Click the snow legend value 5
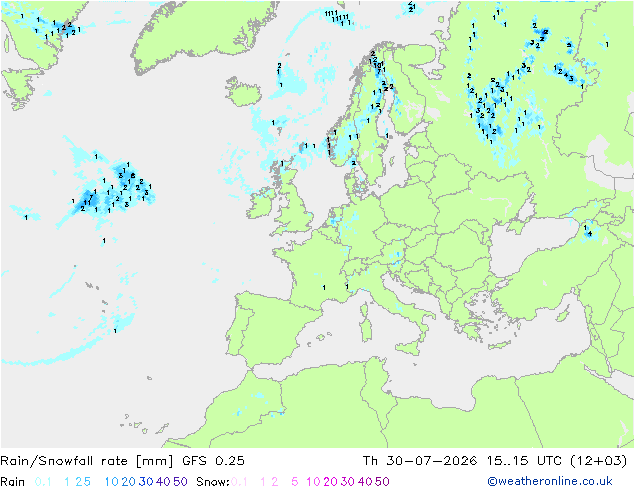Screen dimensions: 634x490 pos(294,482)
